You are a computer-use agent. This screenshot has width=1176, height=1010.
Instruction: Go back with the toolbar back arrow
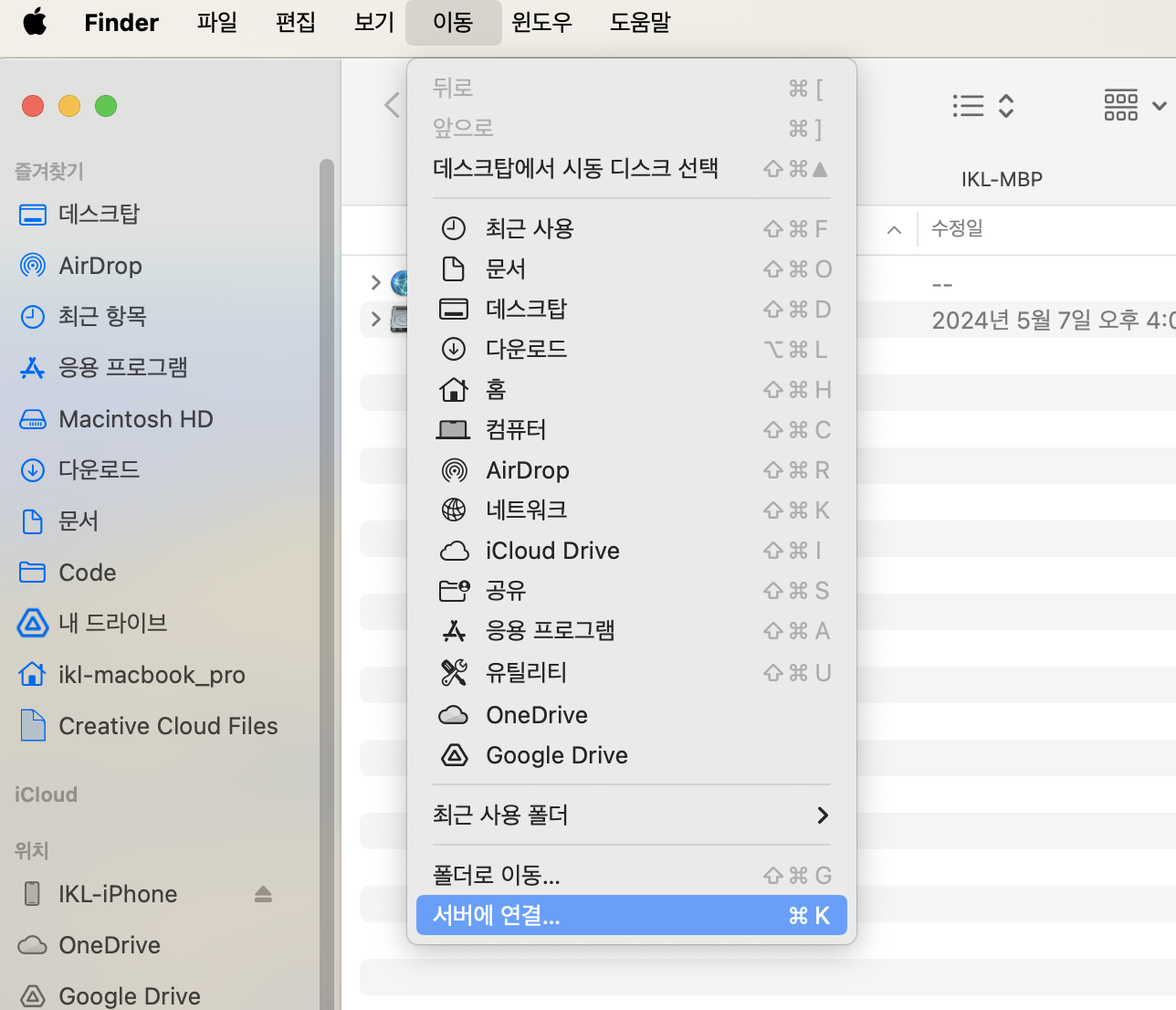point(392,106)
